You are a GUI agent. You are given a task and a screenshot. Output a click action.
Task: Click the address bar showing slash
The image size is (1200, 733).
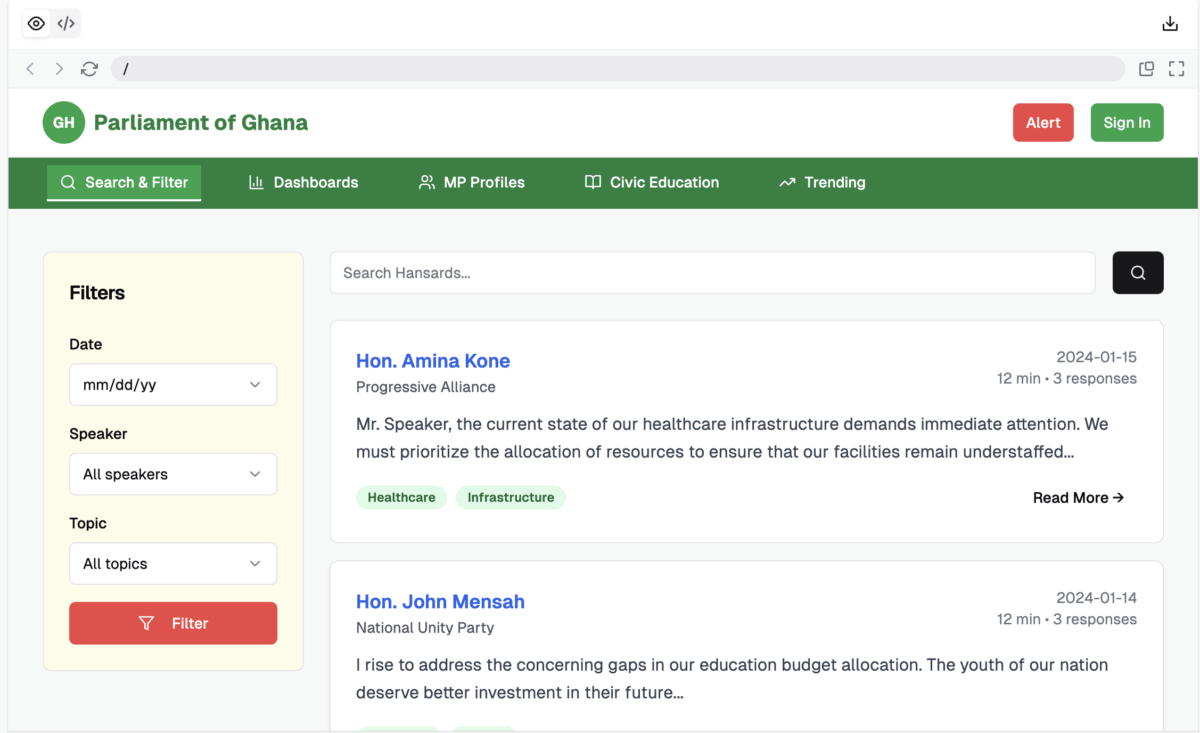tap(617, 69)
